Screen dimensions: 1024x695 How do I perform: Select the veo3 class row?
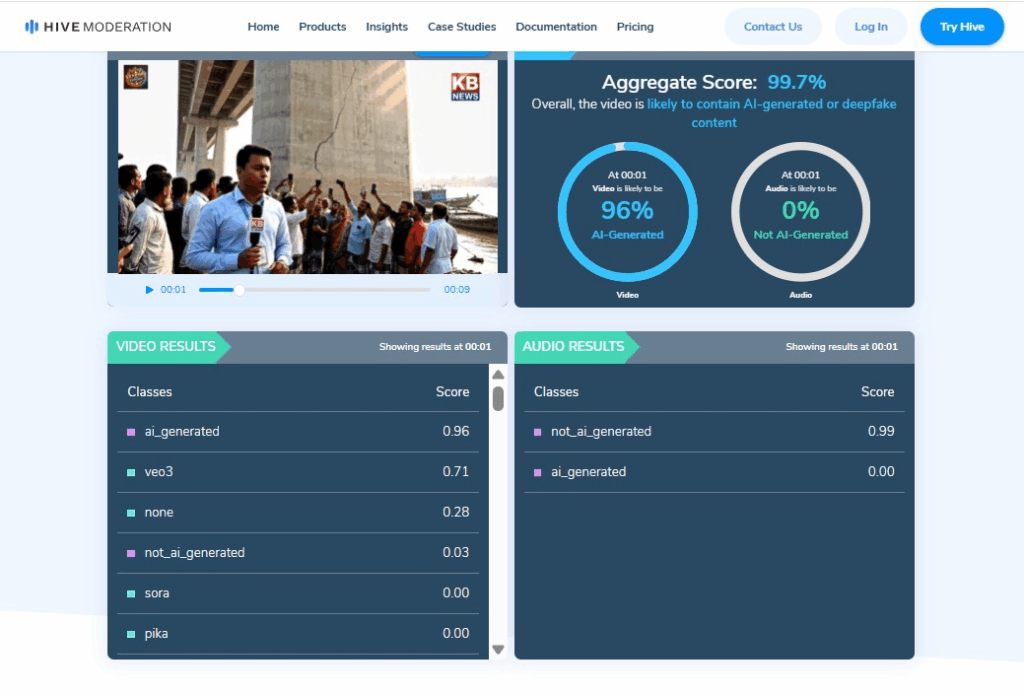[x=298, y=472]
